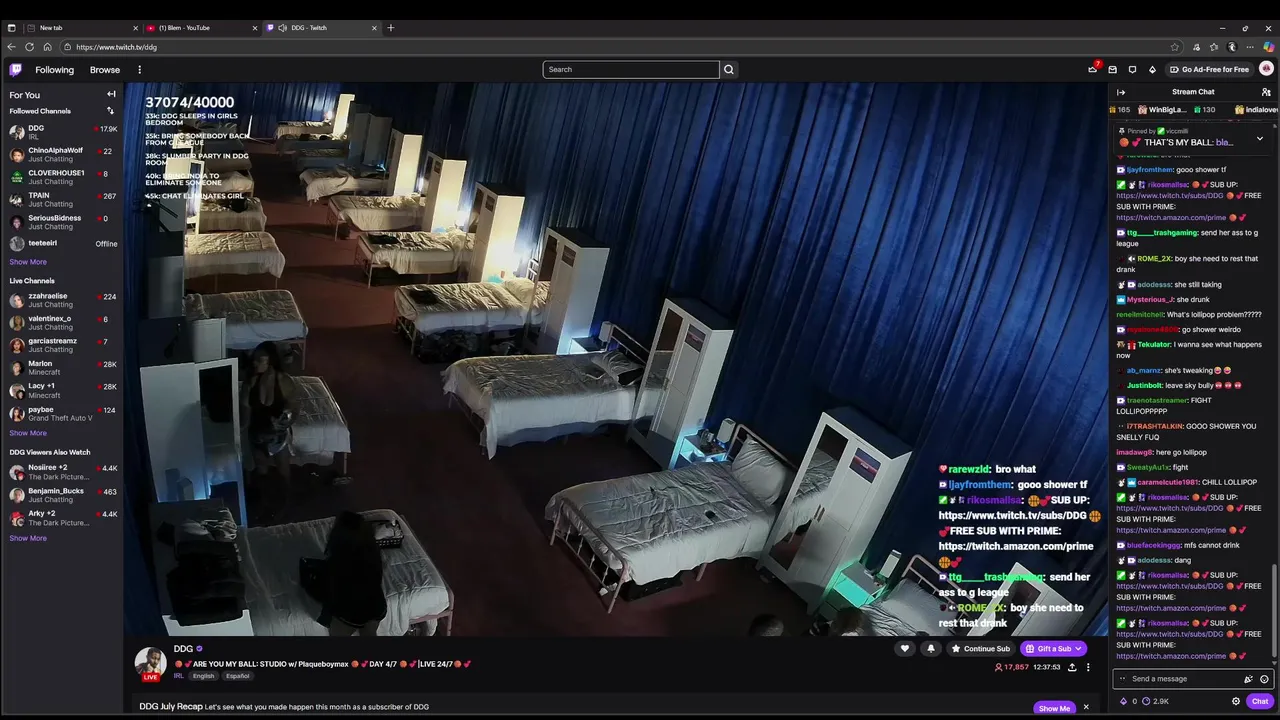Open the user profile avatar menu
Image resolution: width=1280 pixels, height=720 pixels.
(x=1266, y=69)
